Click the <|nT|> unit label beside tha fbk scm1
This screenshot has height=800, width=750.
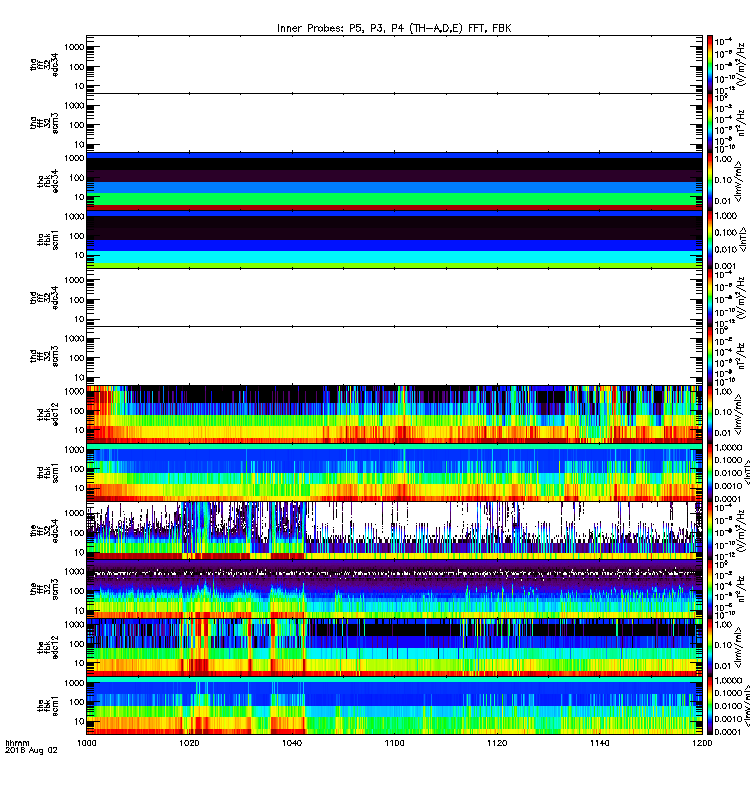click(742, 240)
